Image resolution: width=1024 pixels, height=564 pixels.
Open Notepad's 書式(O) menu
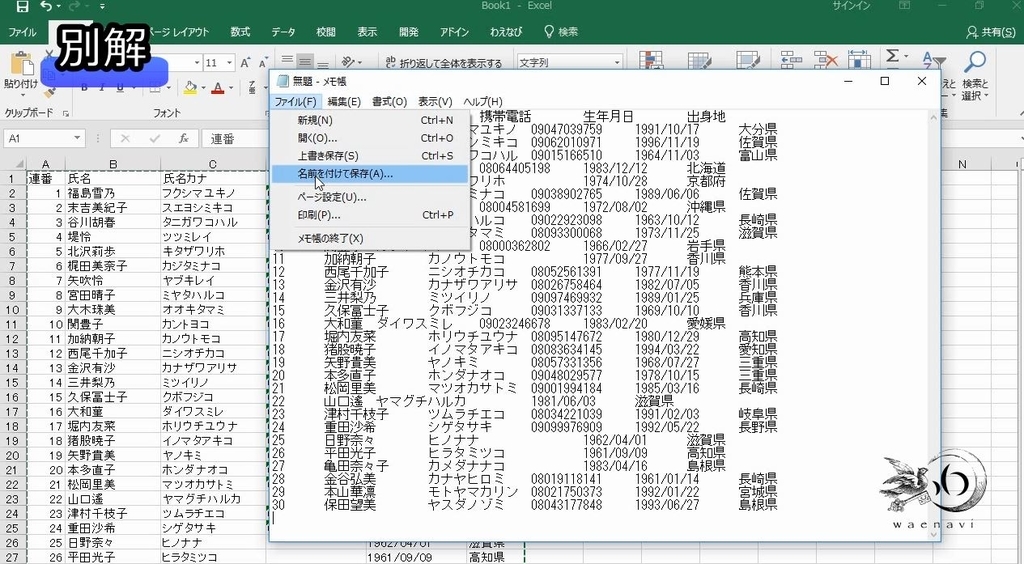pos(389,102)
